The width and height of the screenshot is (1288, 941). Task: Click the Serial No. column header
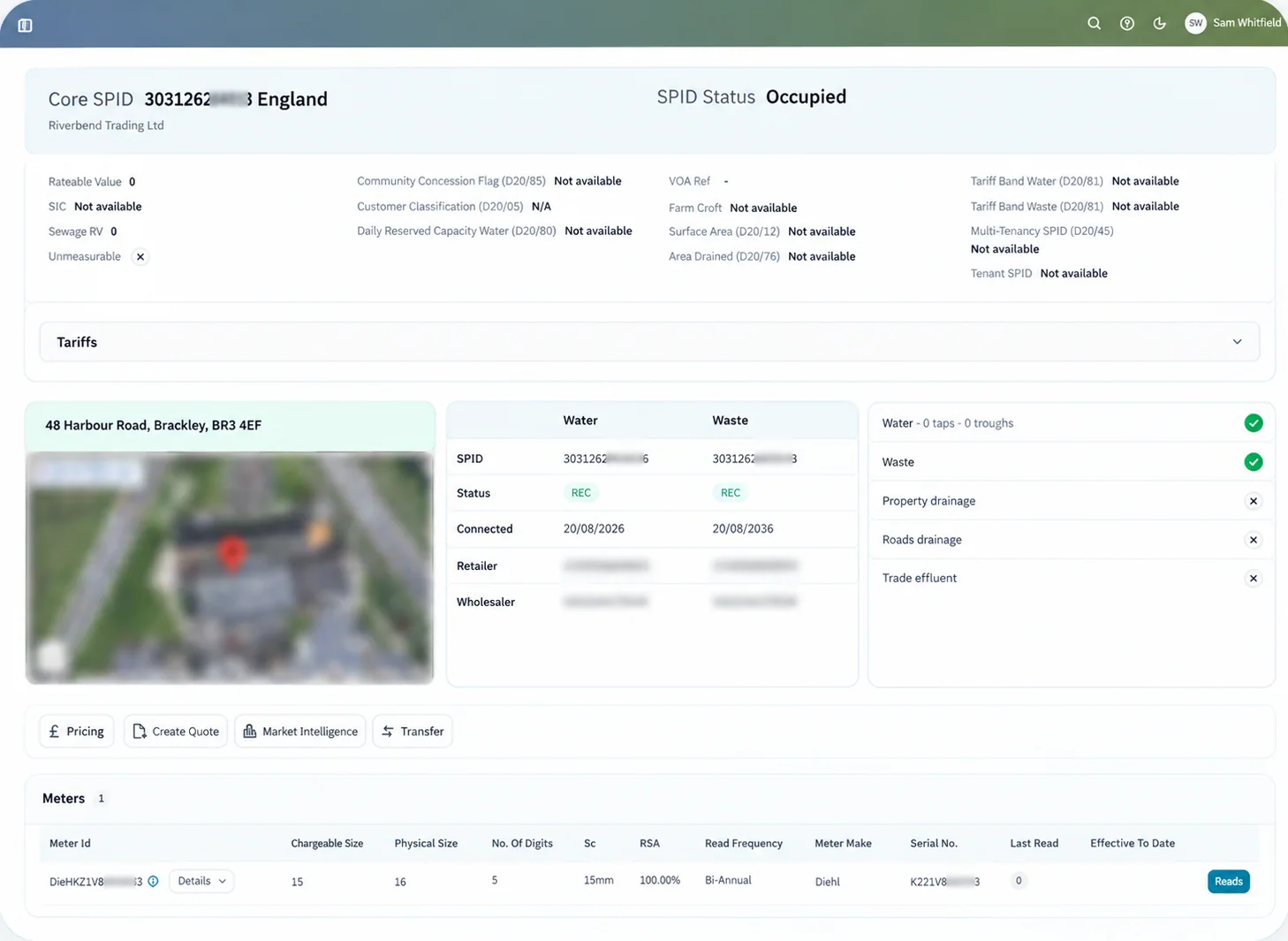coord(934,844)
